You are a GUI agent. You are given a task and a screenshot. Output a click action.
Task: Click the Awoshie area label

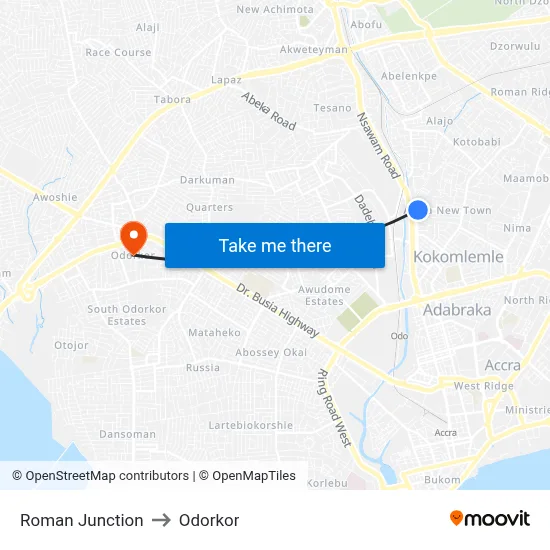click(55, 197)
